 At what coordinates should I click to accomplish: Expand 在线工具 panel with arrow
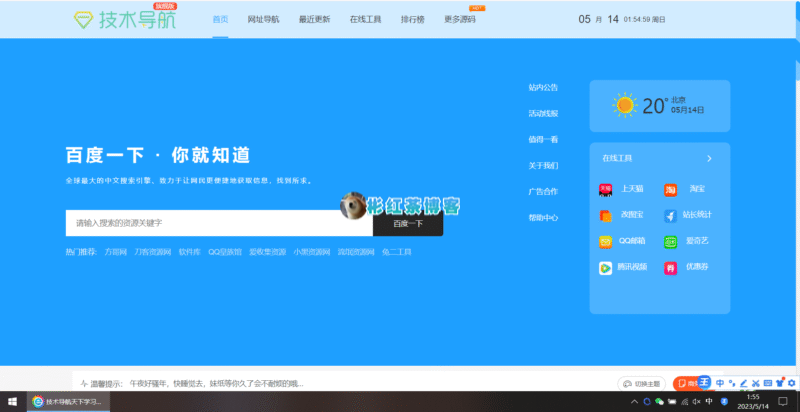(x=709, y=159)
